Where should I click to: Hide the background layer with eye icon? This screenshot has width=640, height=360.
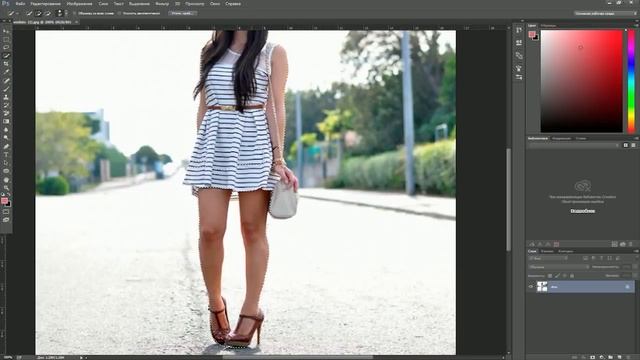click(531, 287)
